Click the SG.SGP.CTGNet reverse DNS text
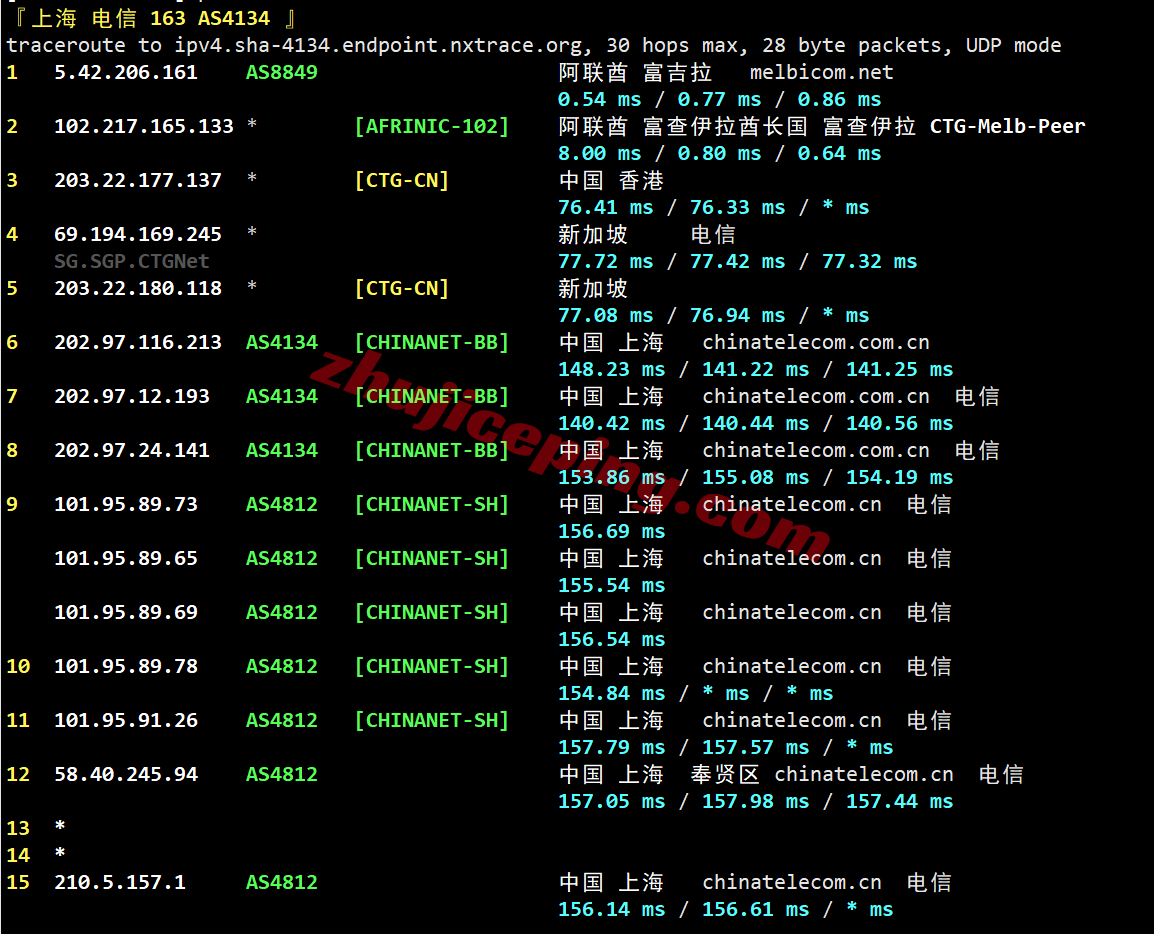Image resolution: width=1154 pixels, height=934 pixels. (x=132, y=261)
